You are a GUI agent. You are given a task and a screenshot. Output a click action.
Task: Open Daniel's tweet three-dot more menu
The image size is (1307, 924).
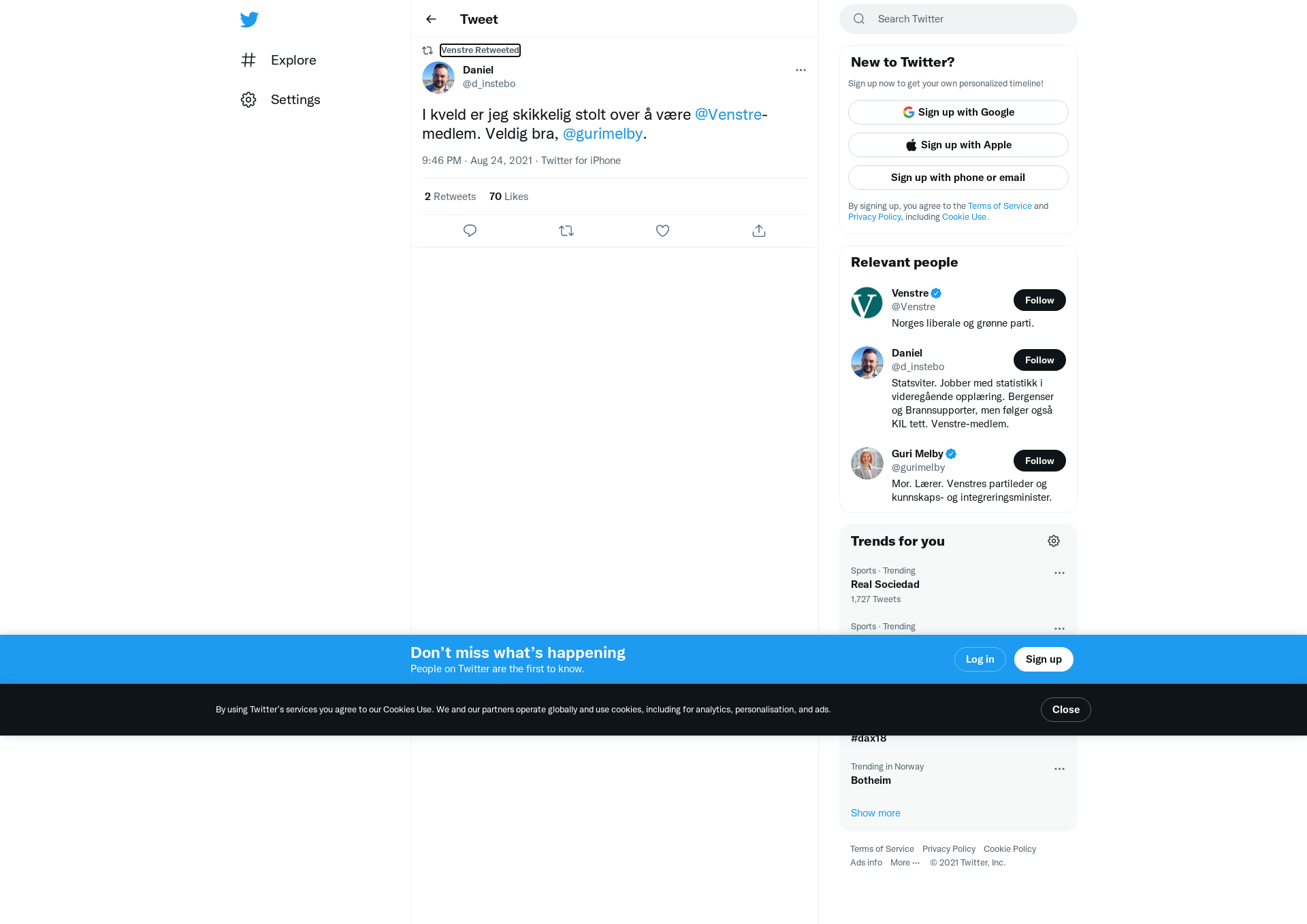pyautogui.click(x=801, y=70)
